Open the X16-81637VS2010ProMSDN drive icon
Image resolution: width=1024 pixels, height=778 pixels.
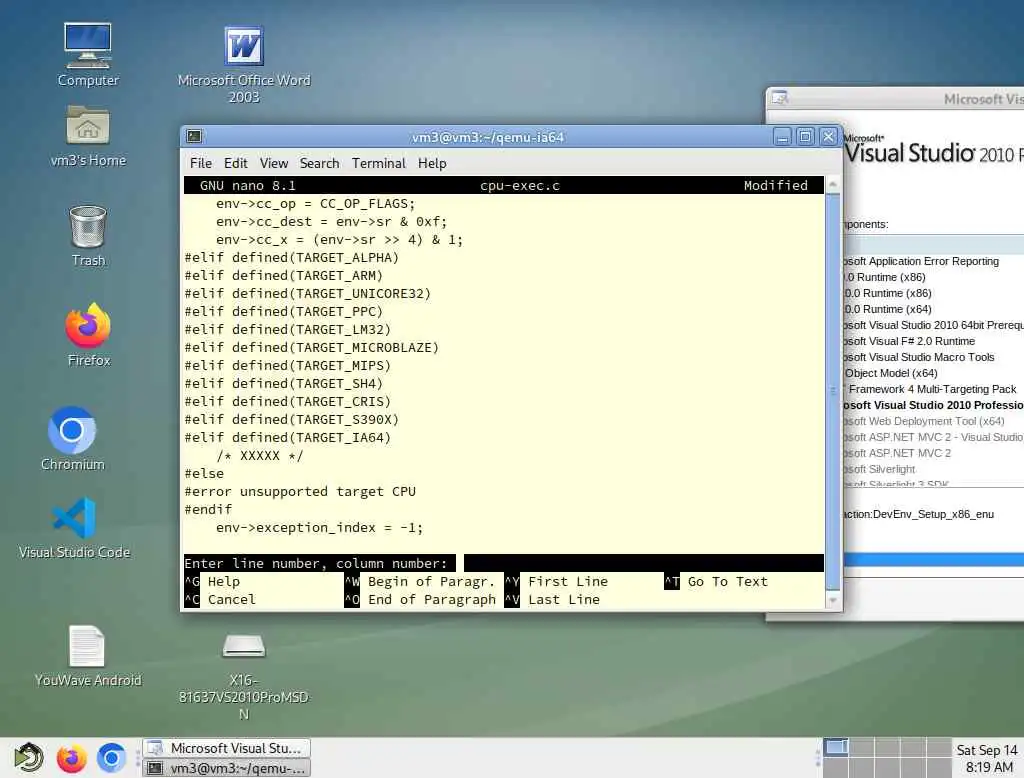pyautogui.click(x=244, y=676)
